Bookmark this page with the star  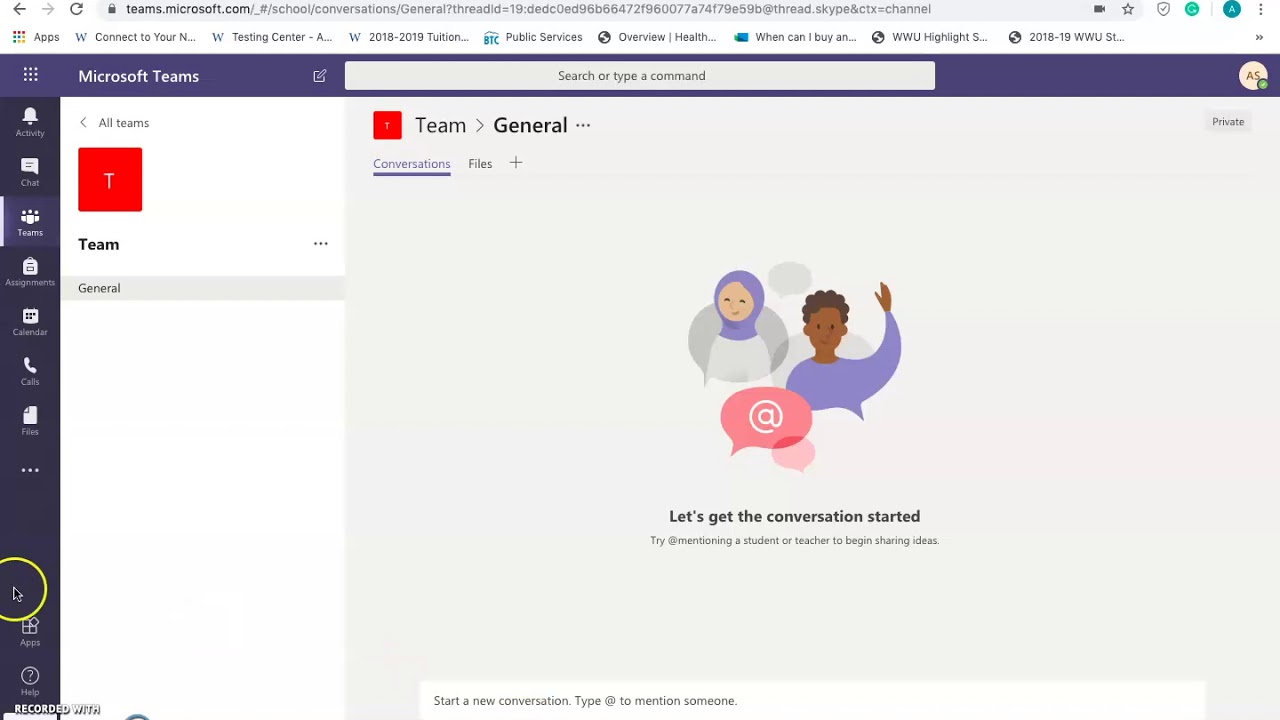click(1128, 9)
